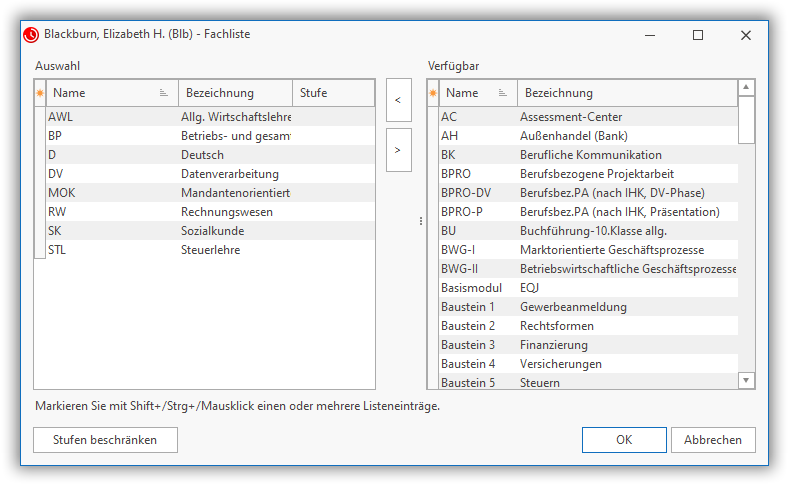Select AC Assessment-Center row
The height and width of the screenshot is (486, 789).
tap(588, 117)
